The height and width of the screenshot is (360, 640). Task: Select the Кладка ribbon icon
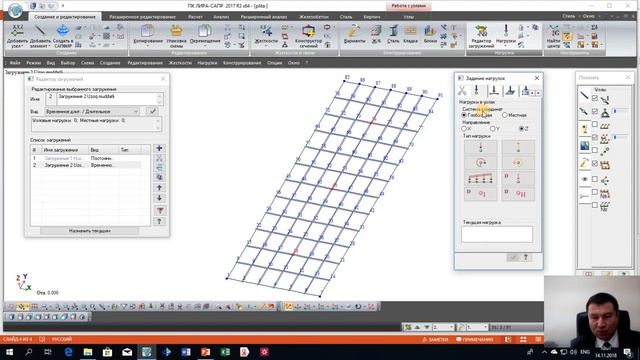click(410, 35)
